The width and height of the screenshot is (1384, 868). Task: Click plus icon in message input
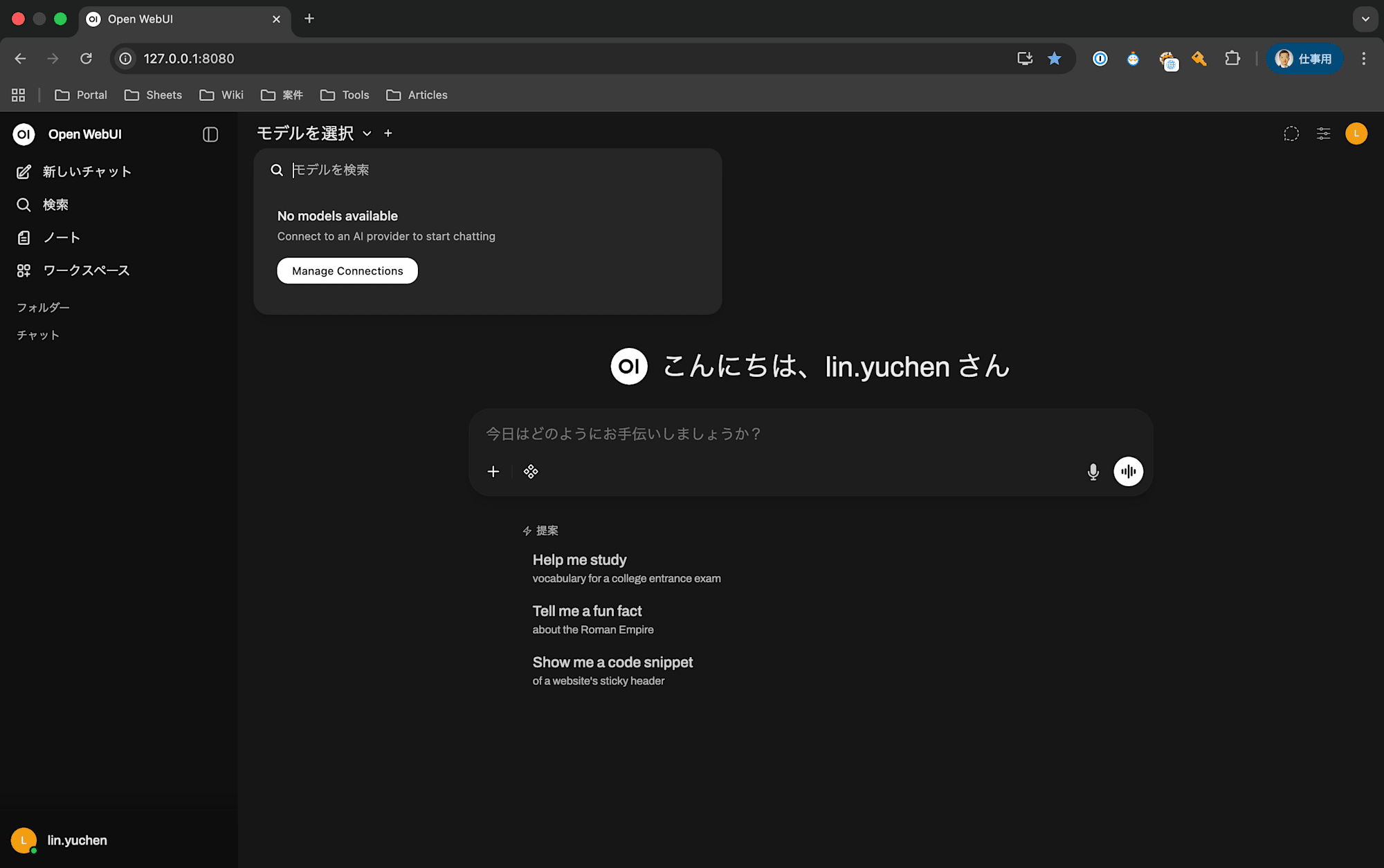click(x=493, y=472)
